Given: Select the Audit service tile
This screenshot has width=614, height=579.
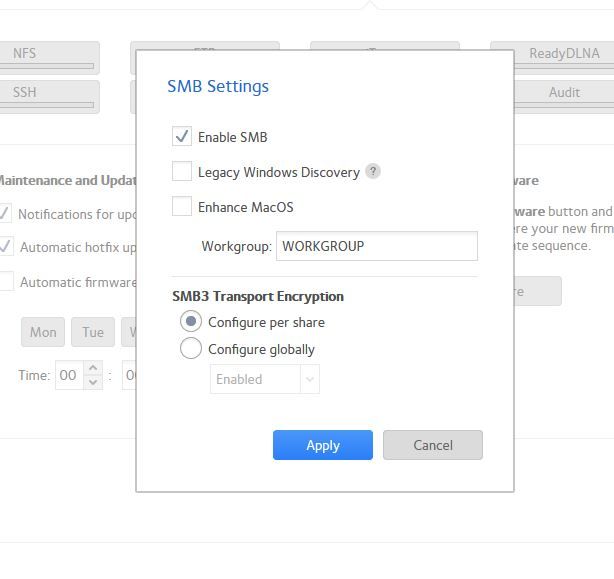Looking at the screenshot, I should [x=563, y=94].
